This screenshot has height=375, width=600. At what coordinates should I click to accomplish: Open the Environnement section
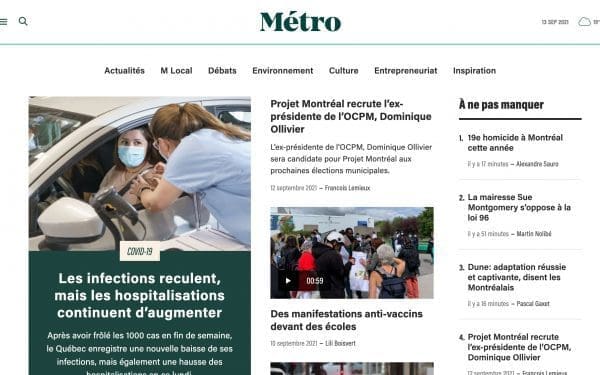point(283,71)
